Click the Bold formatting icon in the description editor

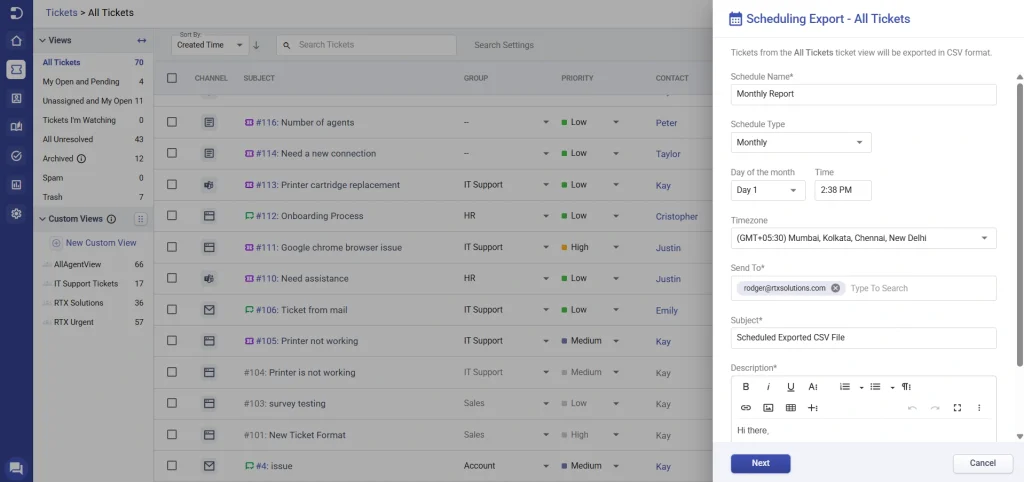[746, 387]
